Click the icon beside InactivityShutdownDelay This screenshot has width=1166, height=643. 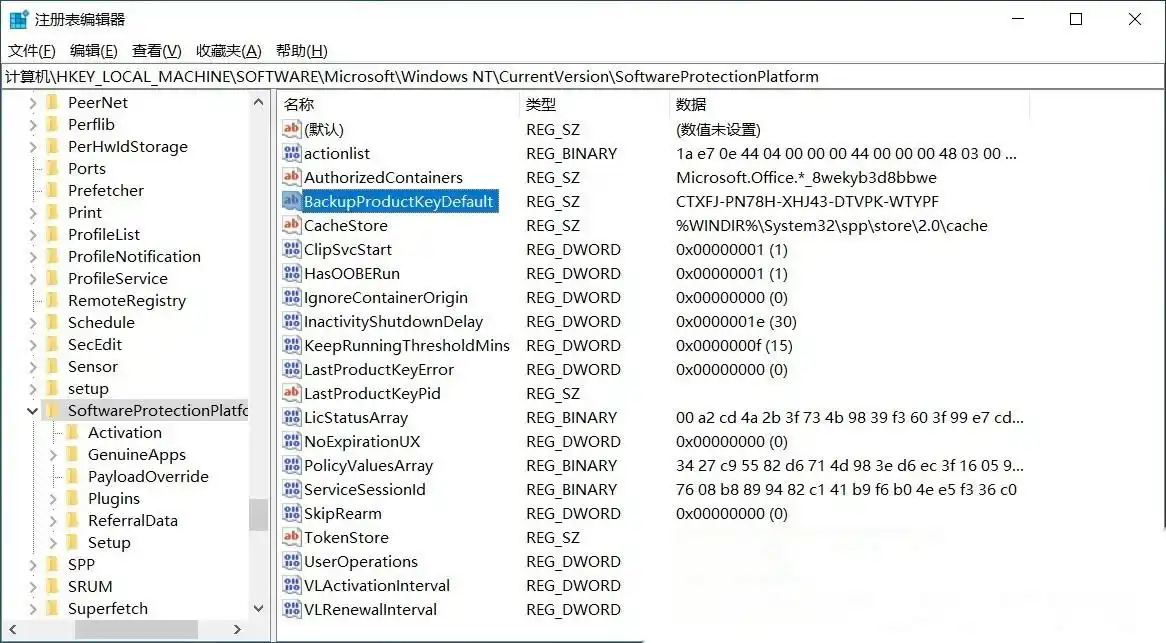click(x=292, y=321)
